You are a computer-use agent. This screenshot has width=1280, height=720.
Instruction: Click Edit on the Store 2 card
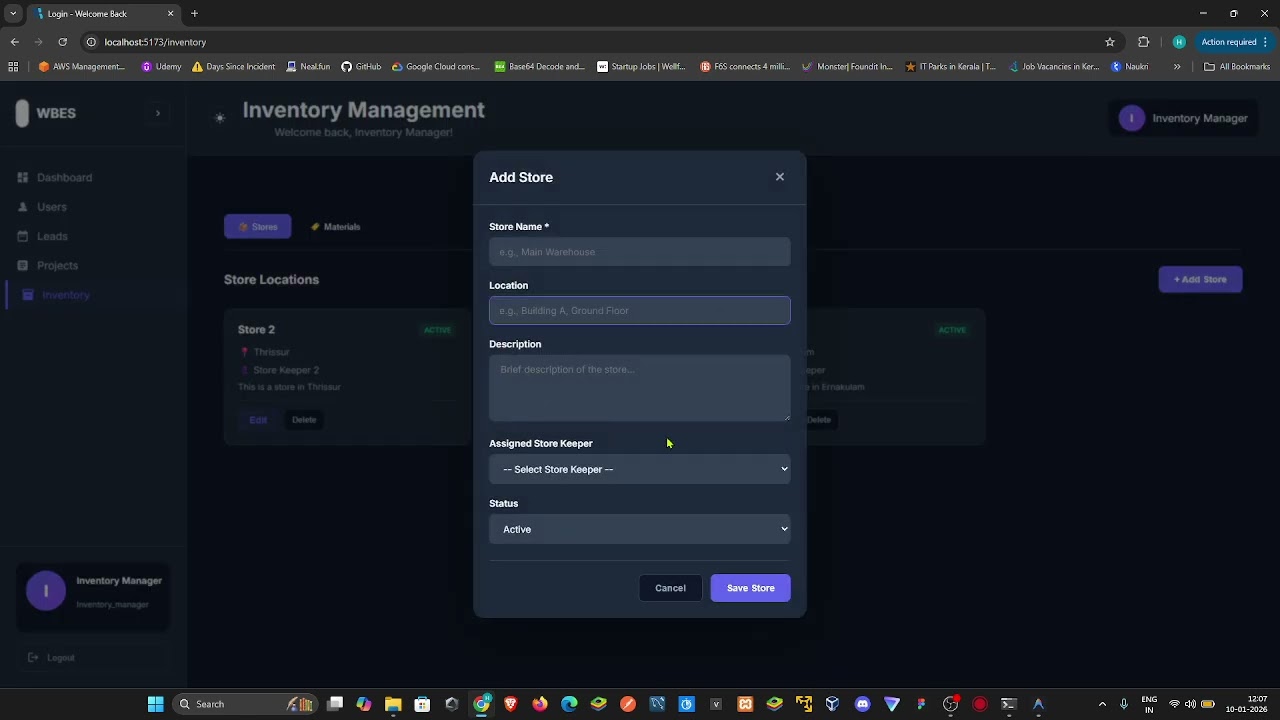[258, 420]
